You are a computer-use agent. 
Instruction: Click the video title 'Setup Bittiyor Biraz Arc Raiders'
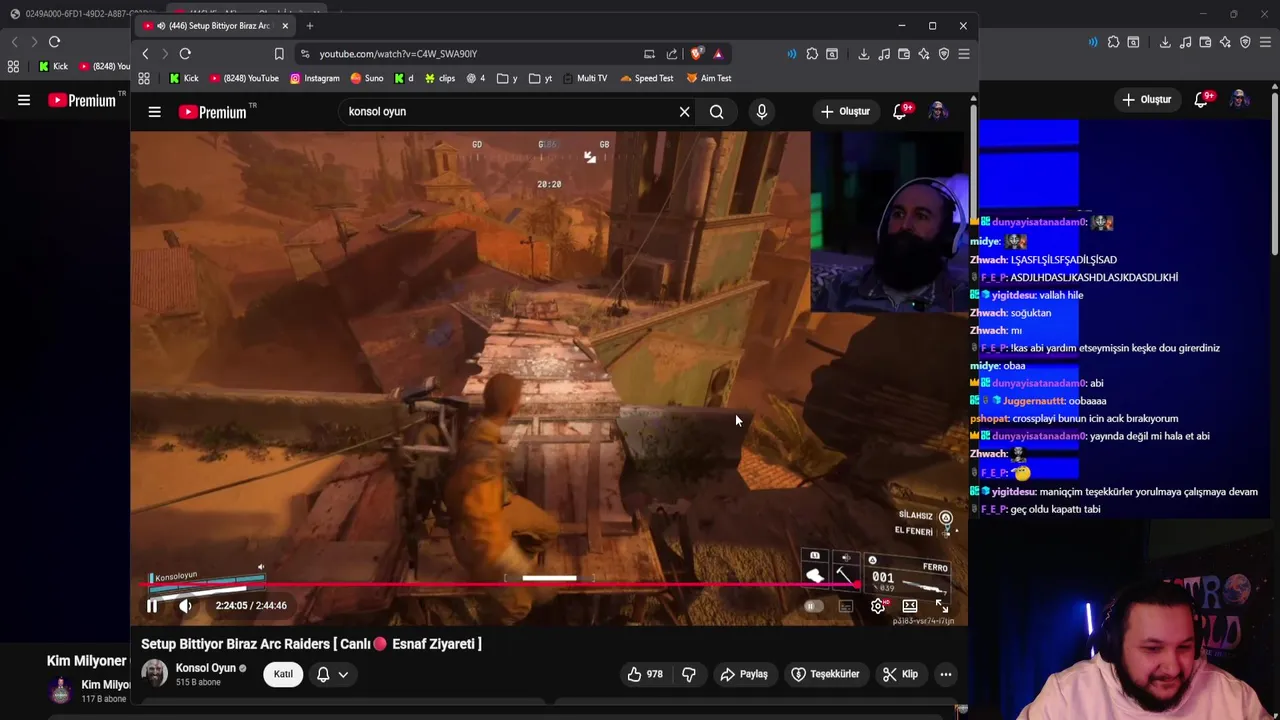coord(311,644)
